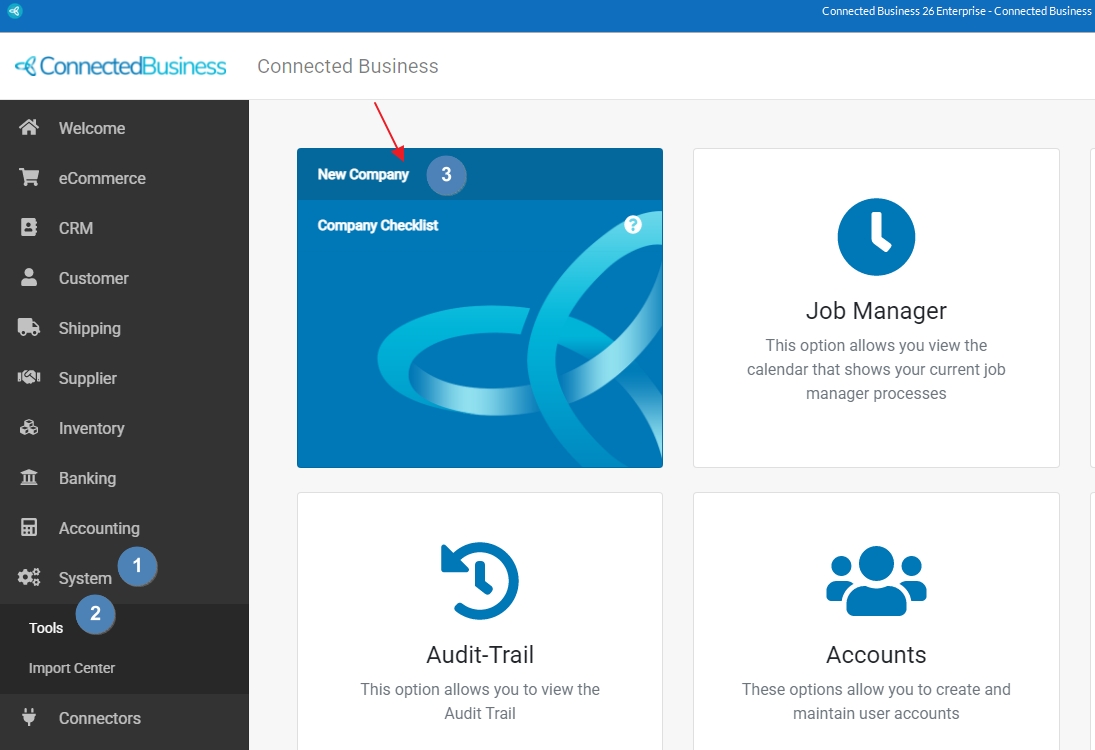Open the Job Manager clock icon
1095x750 pixels.
pyautogui.click(x=876, y=237)
